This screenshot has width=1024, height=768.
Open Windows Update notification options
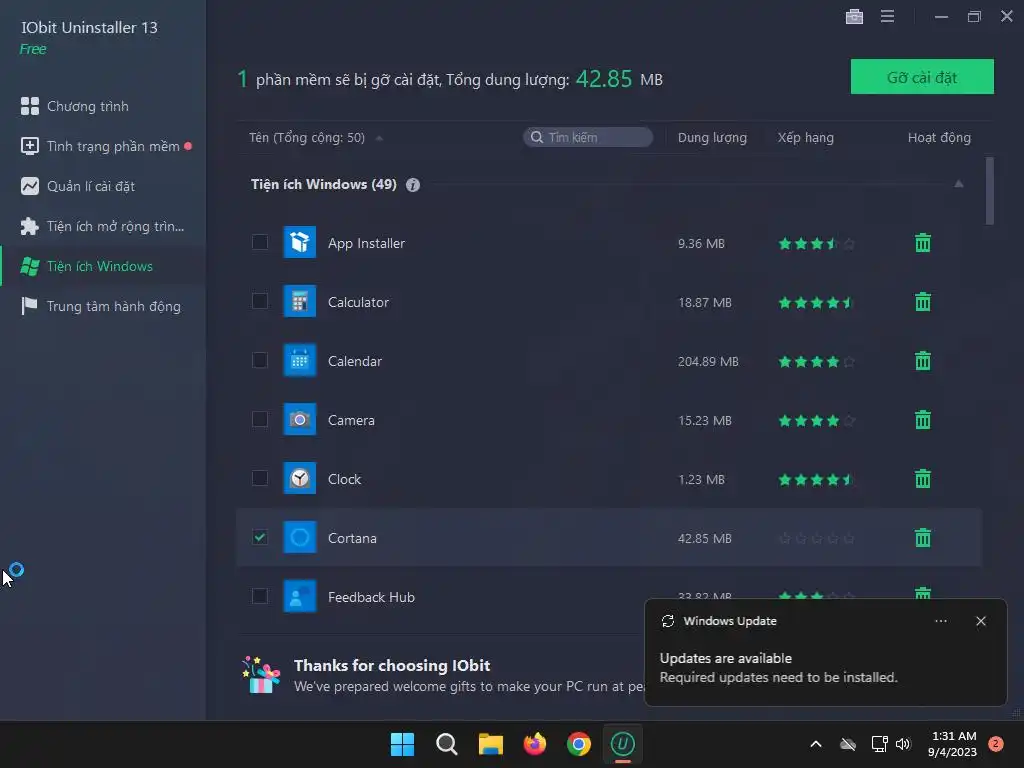click(x=941, y=621)
